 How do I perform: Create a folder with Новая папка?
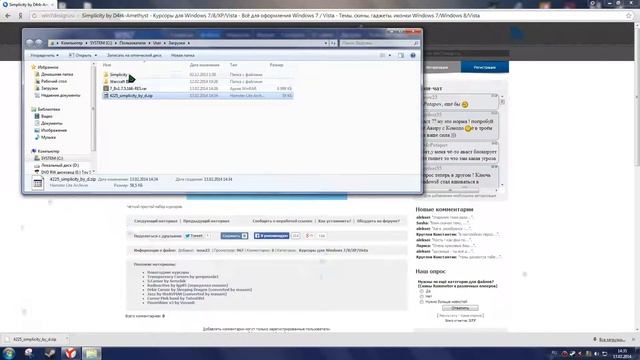coord(182,55)
